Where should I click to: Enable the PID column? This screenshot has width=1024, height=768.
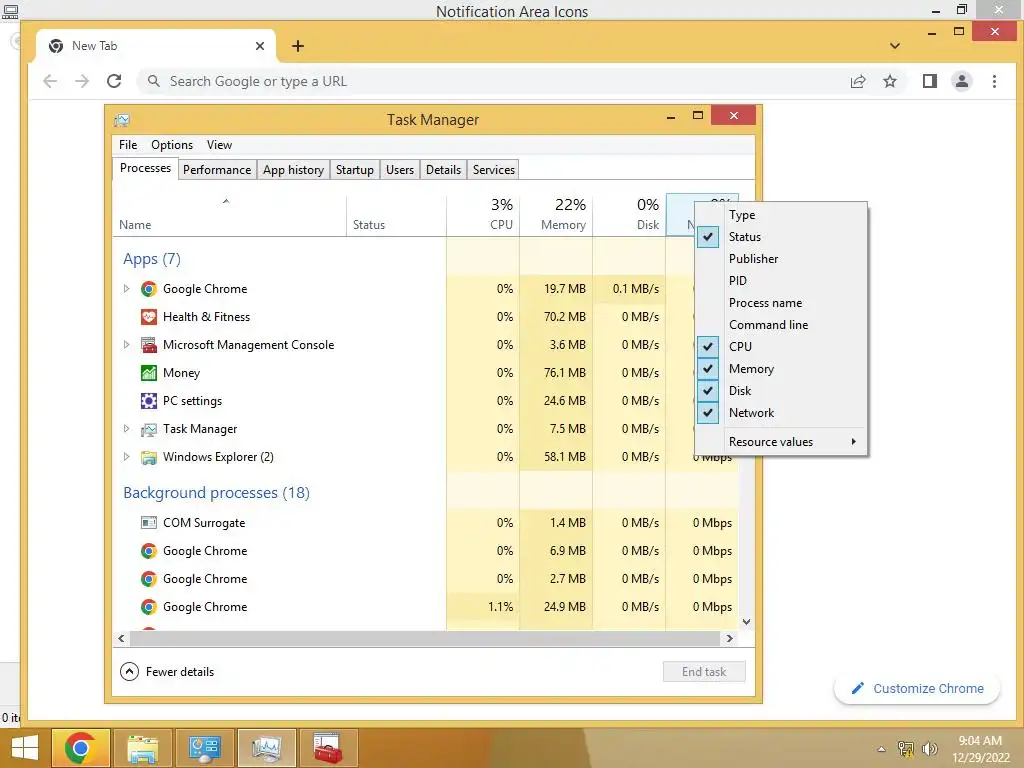[x=781, y=281]
